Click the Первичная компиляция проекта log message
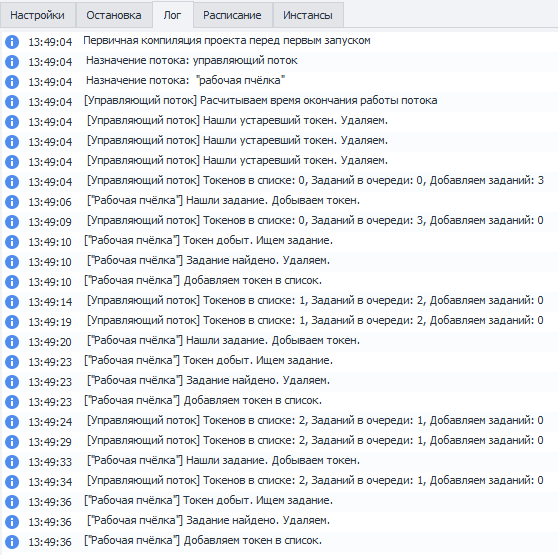Screen dimensions: 558x556 pyautogui.click(x=227, y=41)
